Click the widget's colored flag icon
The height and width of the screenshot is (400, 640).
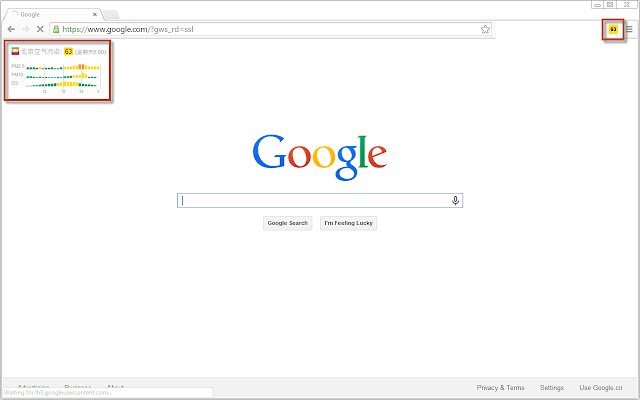[15, 51]
